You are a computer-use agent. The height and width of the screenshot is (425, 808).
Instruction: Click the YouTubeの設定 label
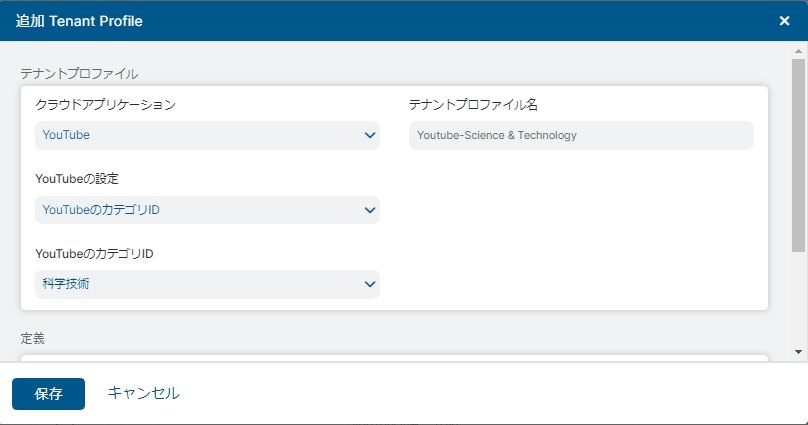(x=77, y=179)
